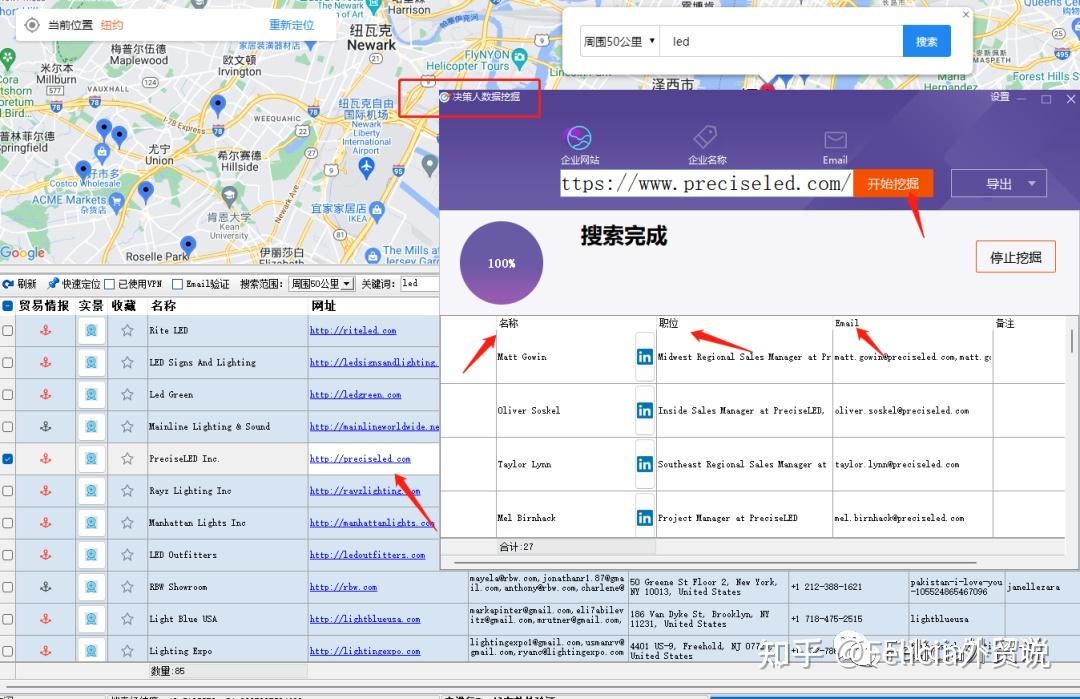Star the LED Signs And Lighting row
Image resolution: width=1080 pixels, height=699 pixels.
[127, 362]
